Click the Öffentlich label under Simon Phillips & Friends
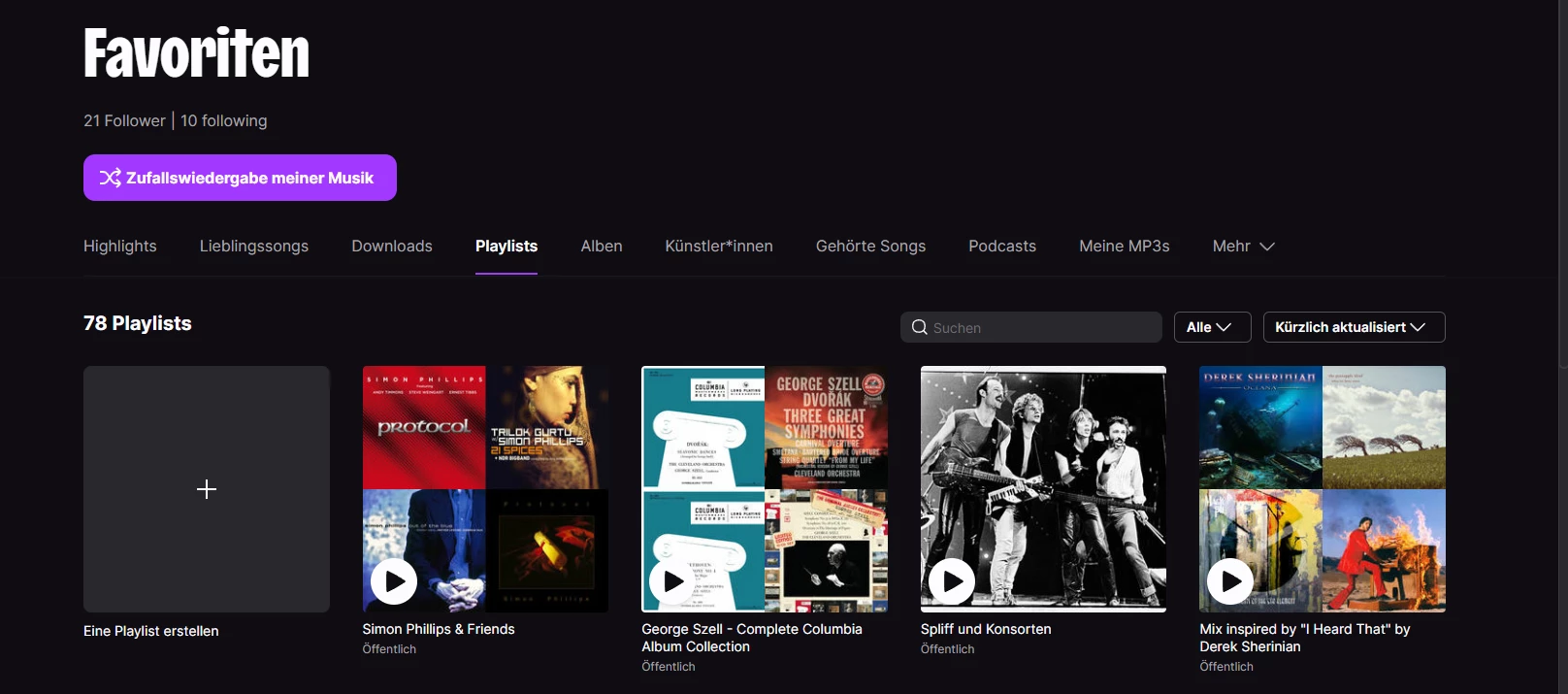The height and width of the screenshot is (694, 1568). click(390, 649)
